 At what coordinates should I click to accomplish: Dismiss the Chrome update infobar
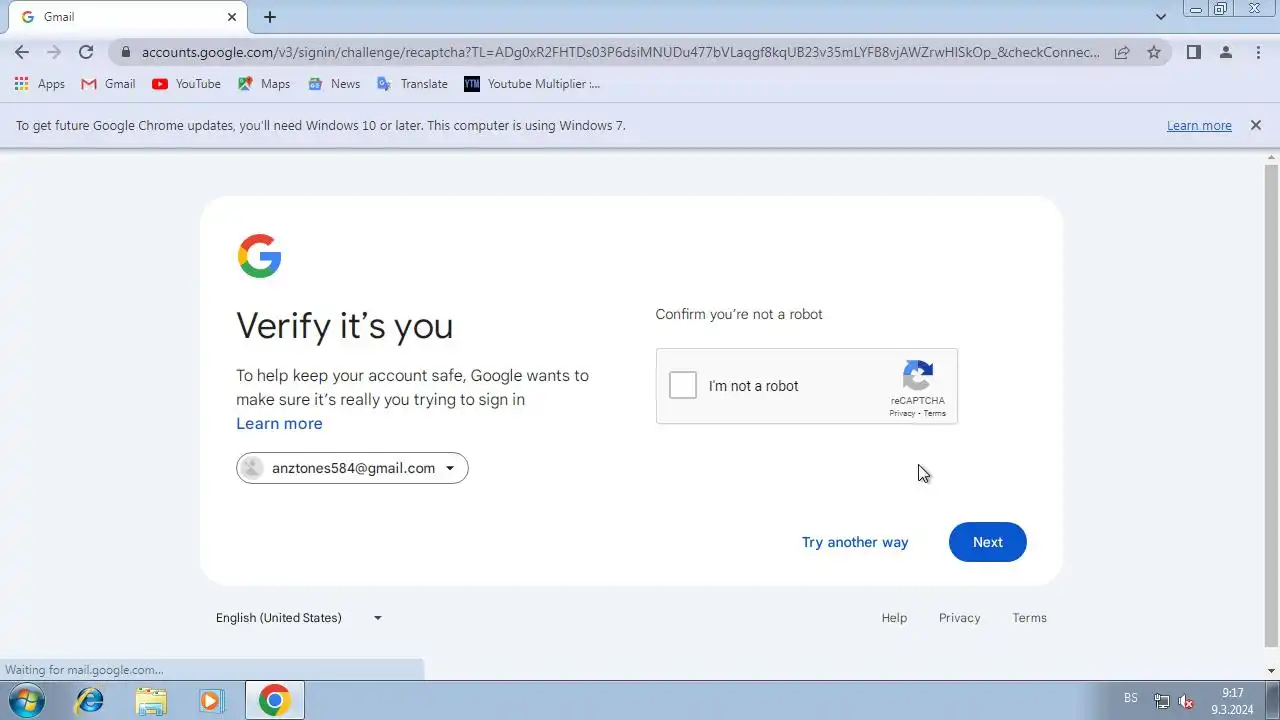[1255, 126]
